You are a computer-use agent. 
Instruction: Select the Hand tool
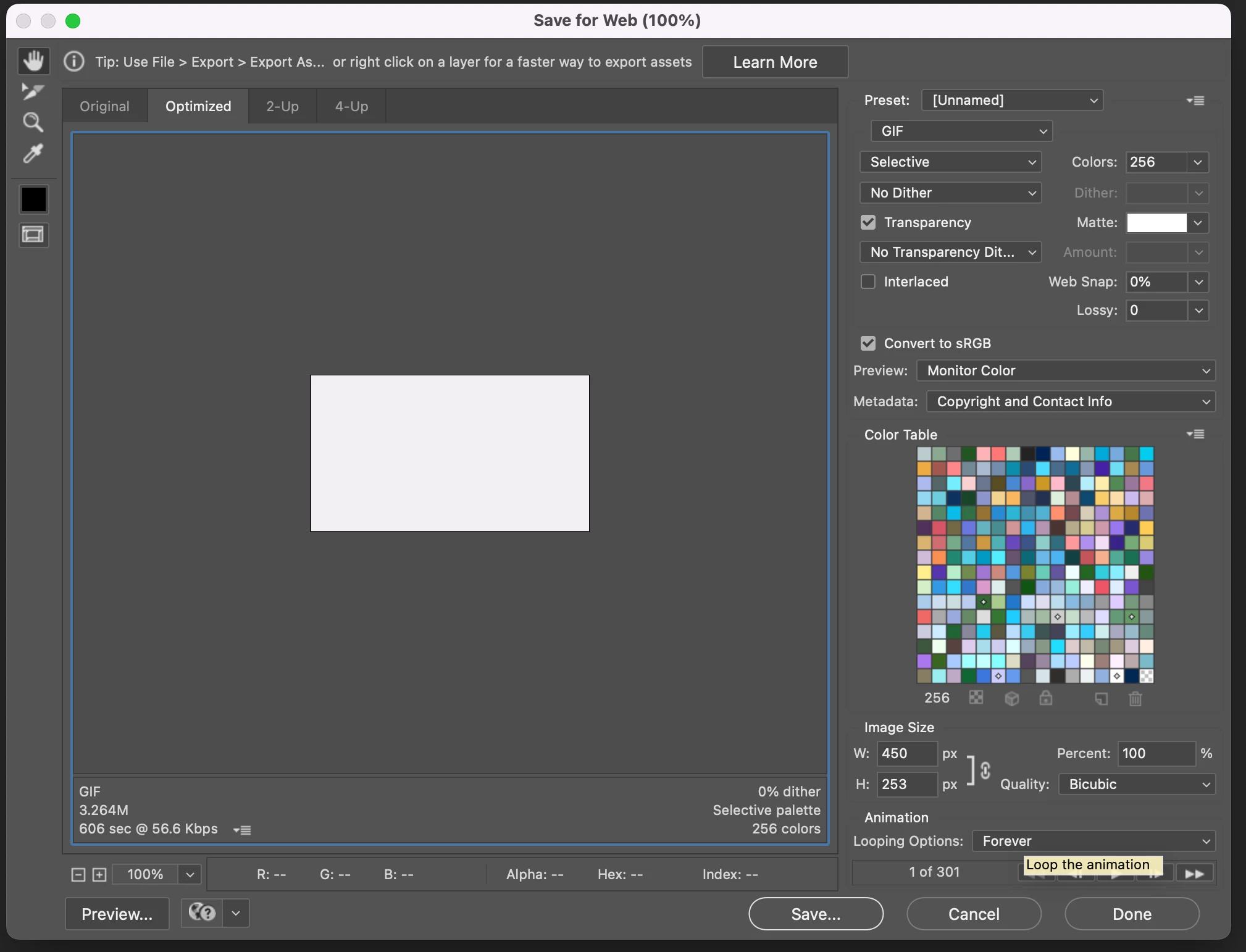(x=33, y=61)
